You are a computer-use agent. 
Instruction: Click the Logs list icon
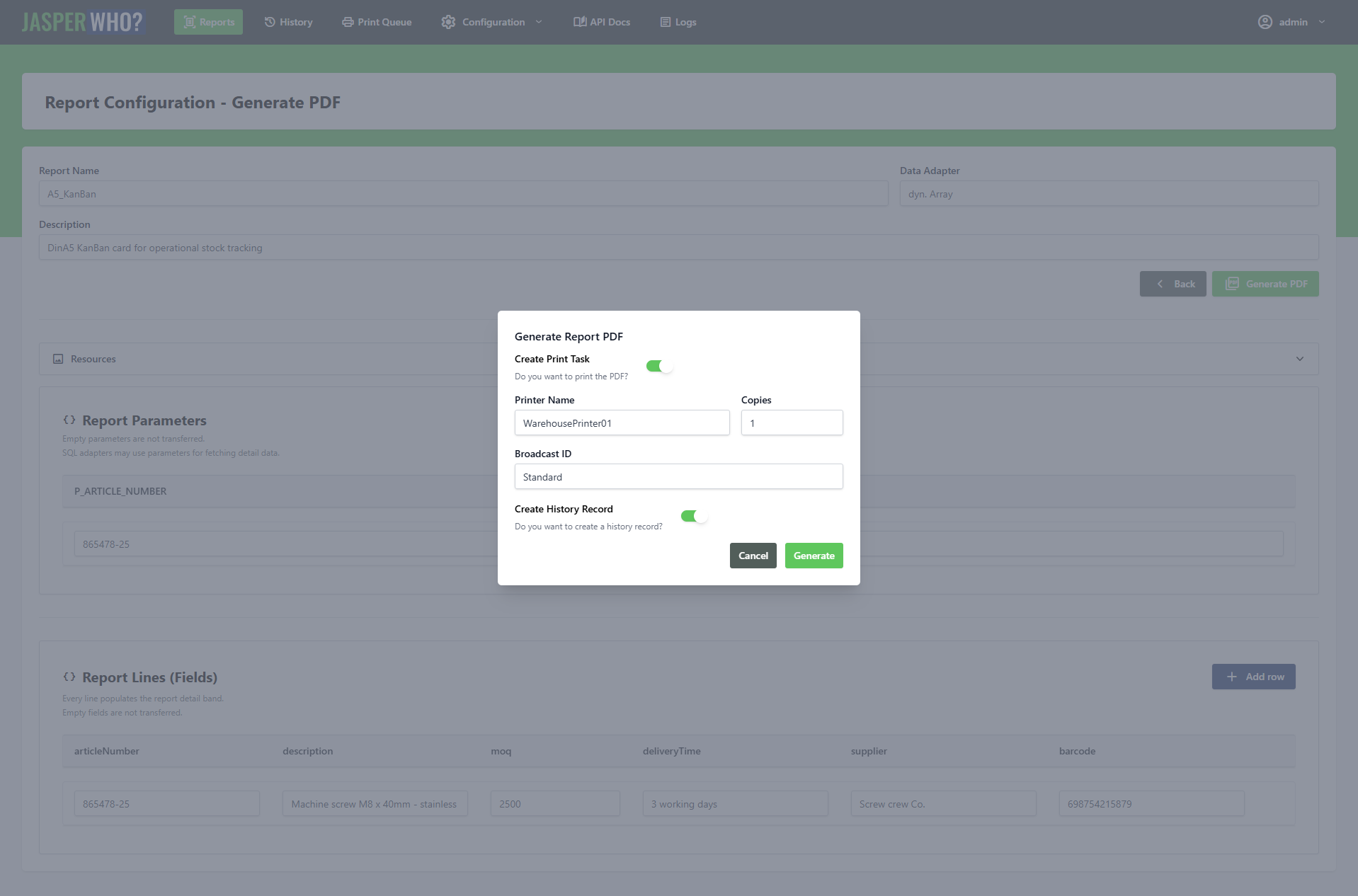point(666,22)
